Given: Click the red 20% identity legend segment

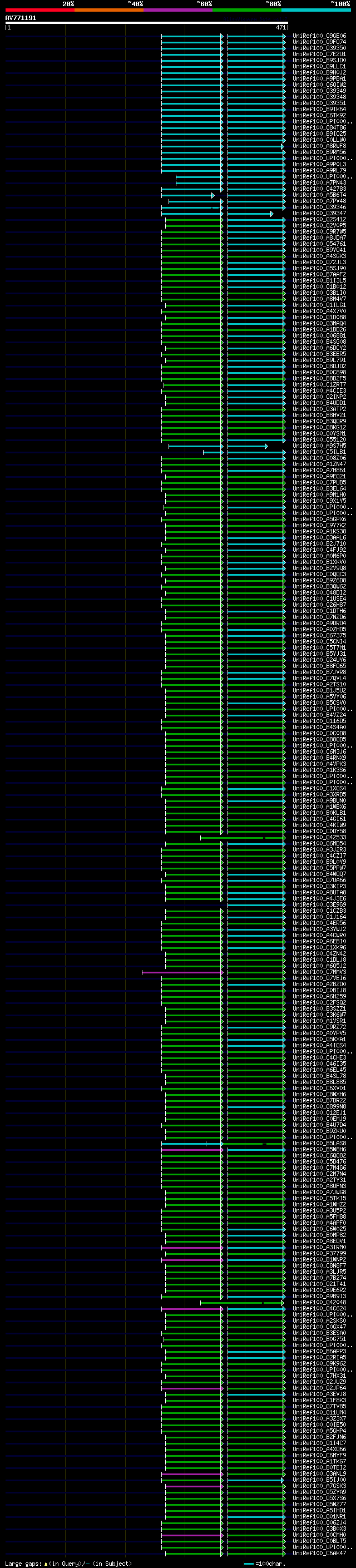Looking at the screenshot, I should pos(39,10).
